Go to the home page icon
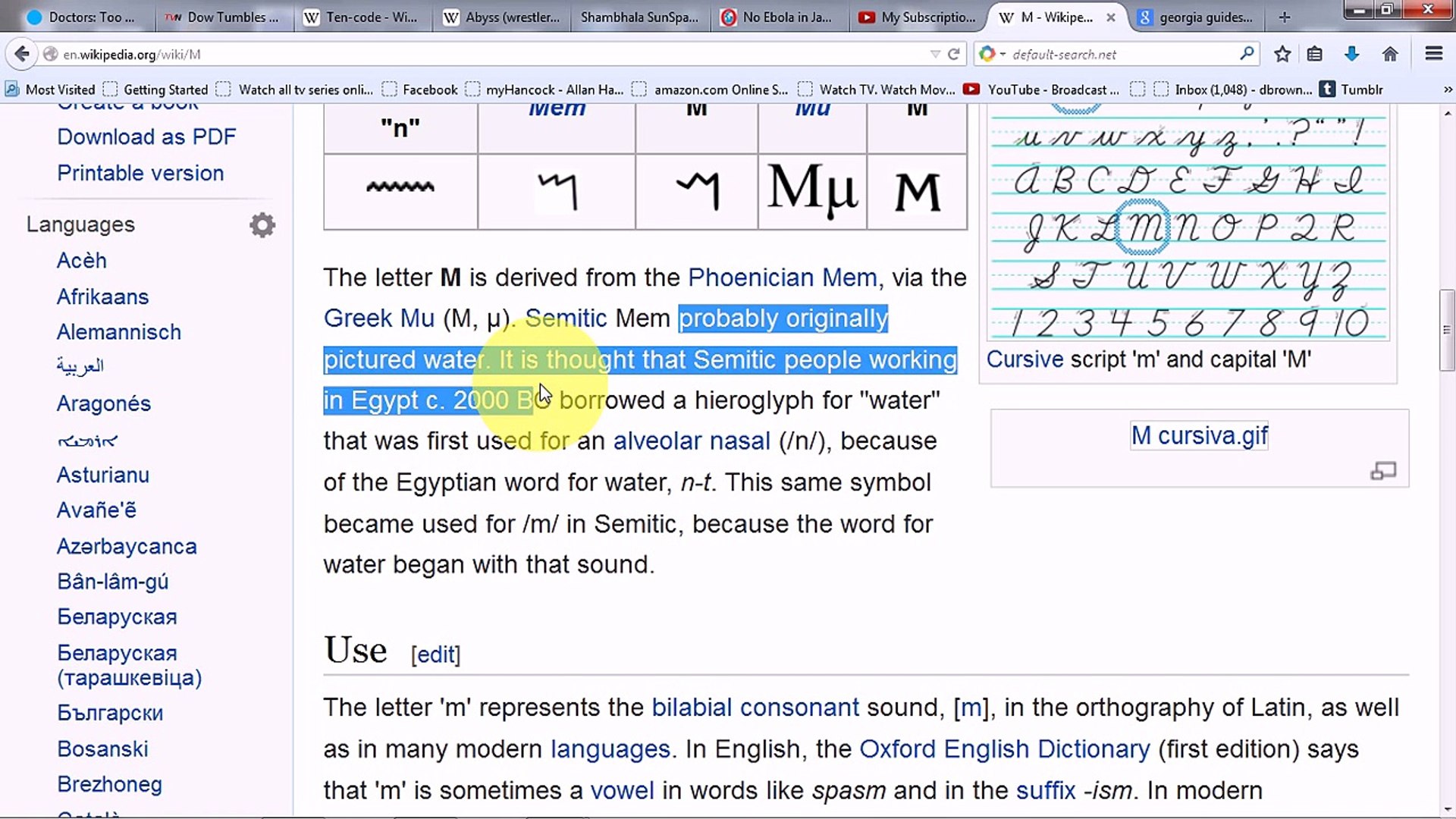 [1390, 54]
